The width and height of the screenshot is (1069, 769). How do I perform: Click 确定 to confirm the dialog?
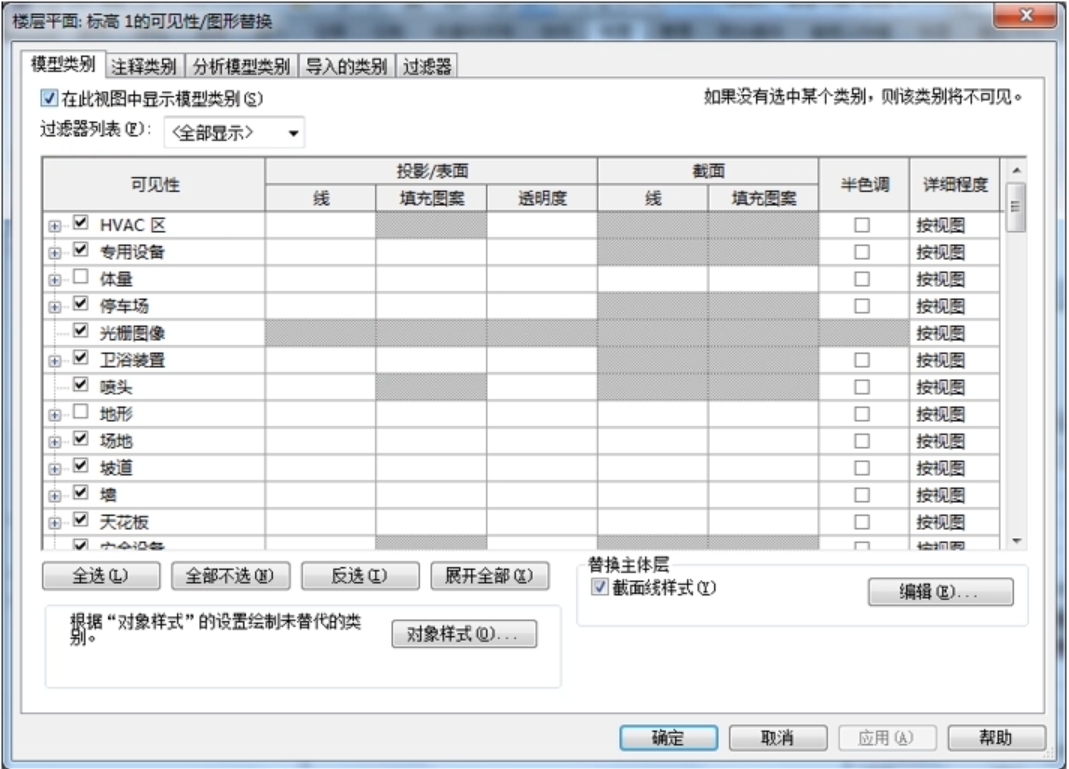click(668, 738)
